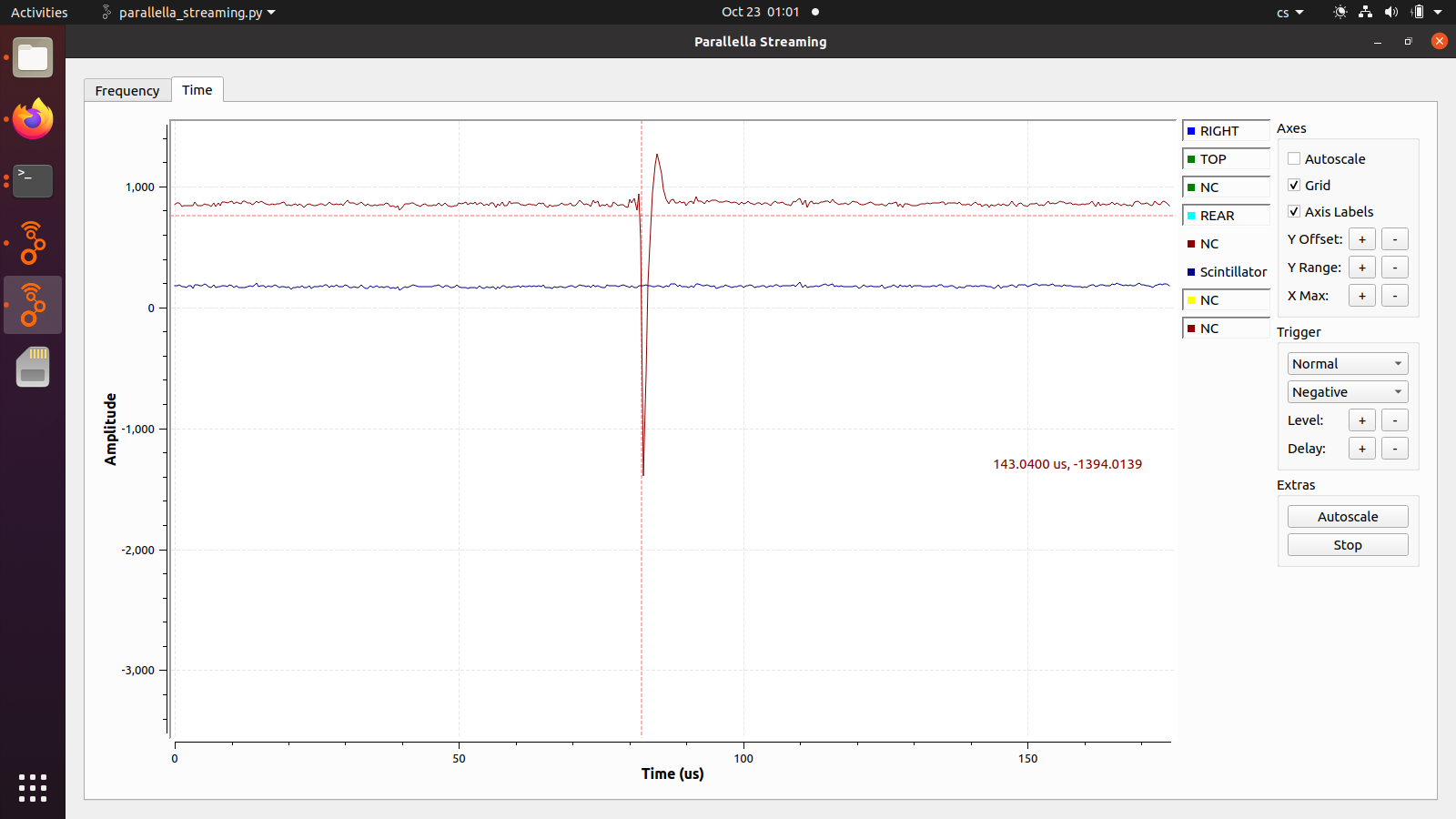Image resolution: width=1456 pixels, height=819 pixels.
Task: Increase trigger Level with plus
Action: (1362, 420)
